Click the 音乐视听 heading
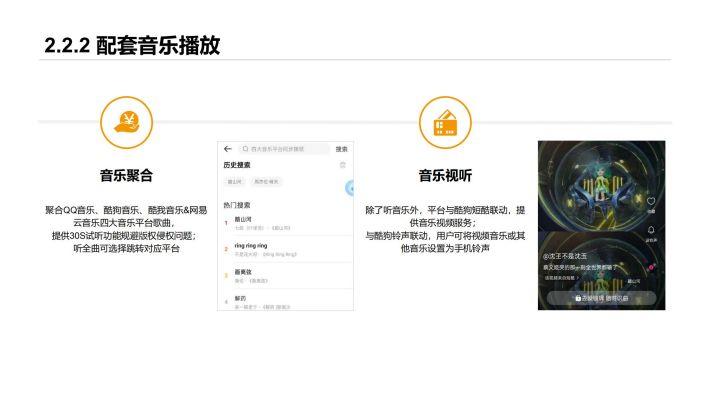This screenshot has width=710, height=399. (445, 175)
